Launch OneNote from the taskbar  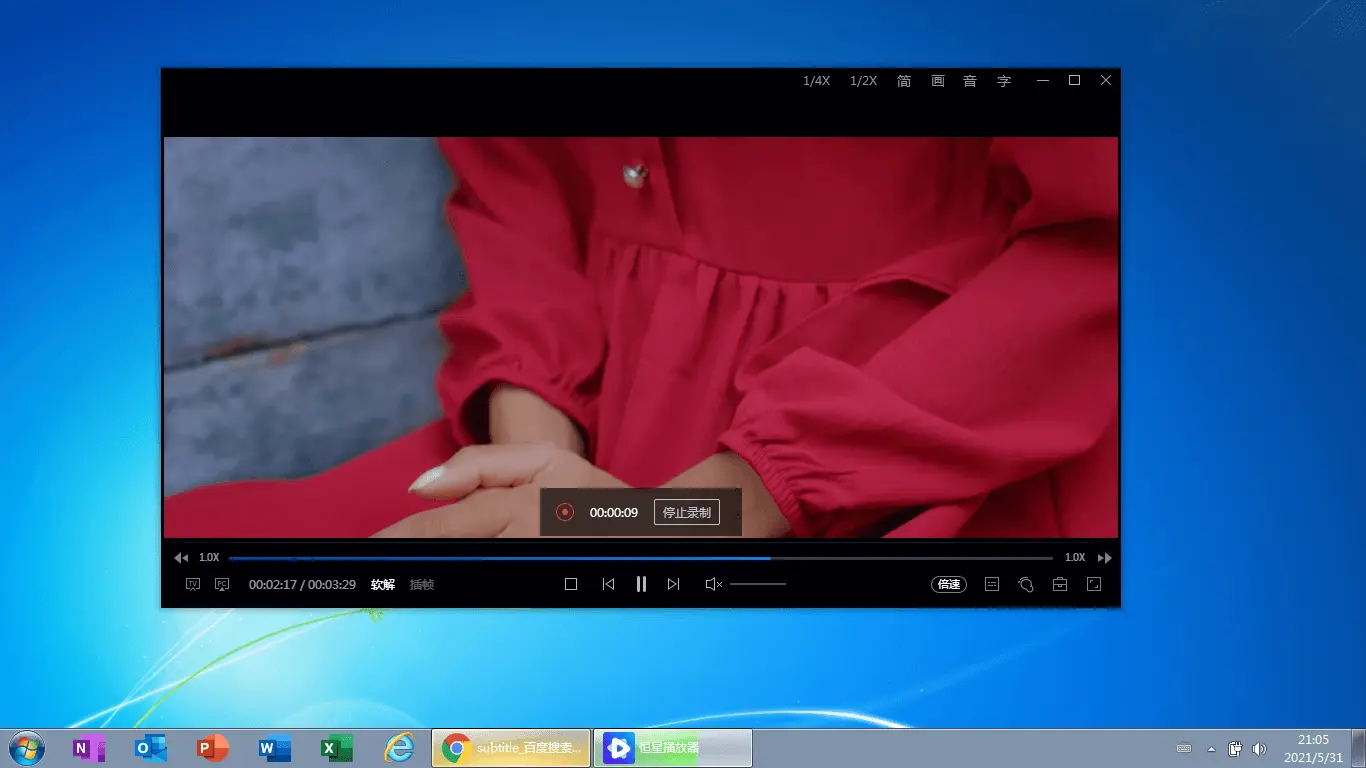pyautogui.click(x=89, y=748)
